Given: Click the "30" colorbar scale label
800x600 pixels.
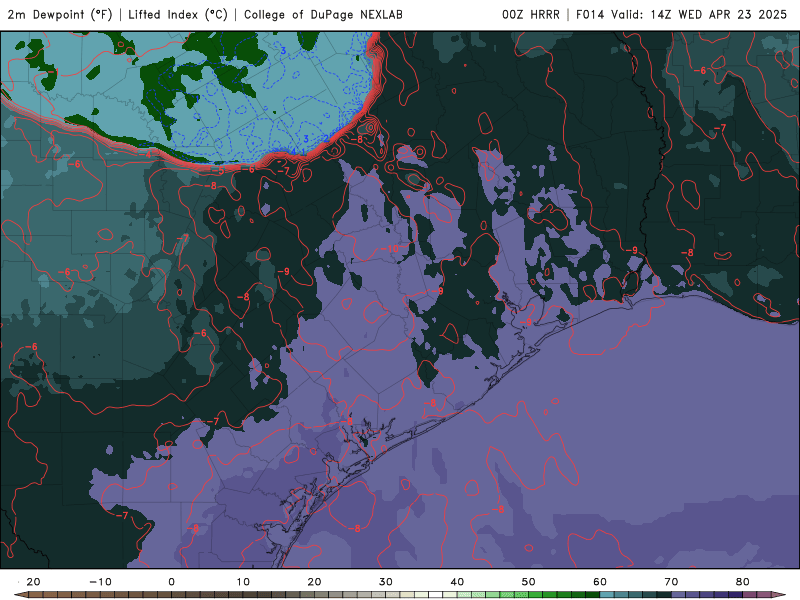Looking at the screenshot, I should [x=386, y=582].
